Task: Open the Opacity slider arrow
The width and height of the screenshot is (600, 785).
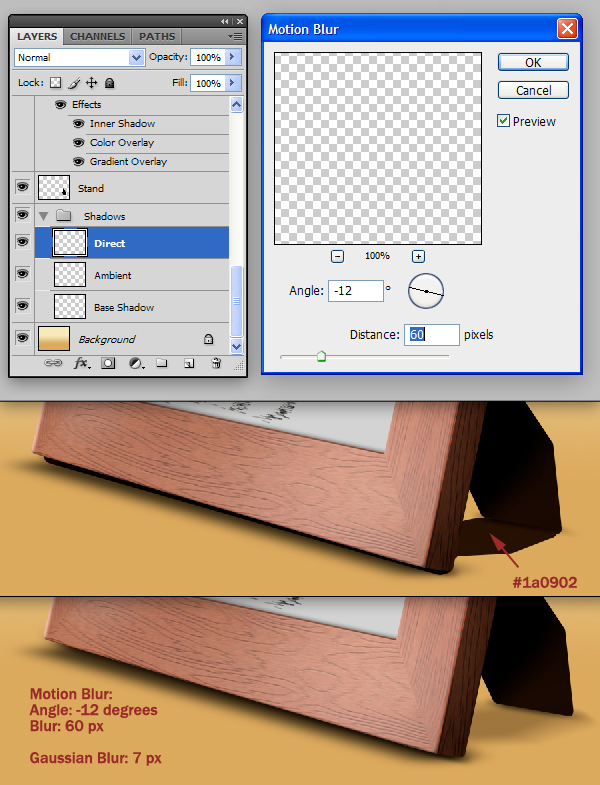Action: [x=232, y=57]
